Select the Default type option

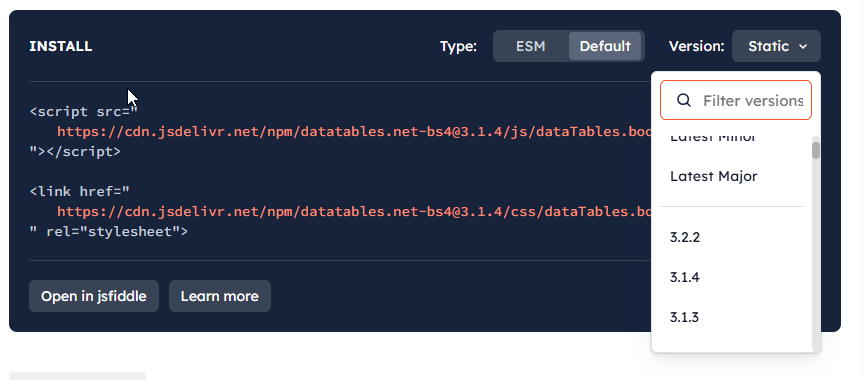605,46
